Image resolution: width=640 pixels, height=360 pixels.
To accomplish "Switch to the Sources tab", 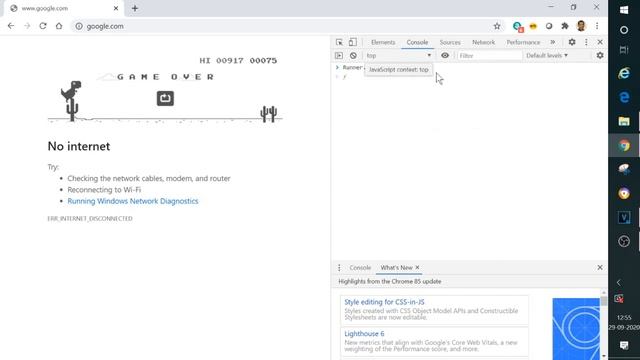I will coord(450,42).
